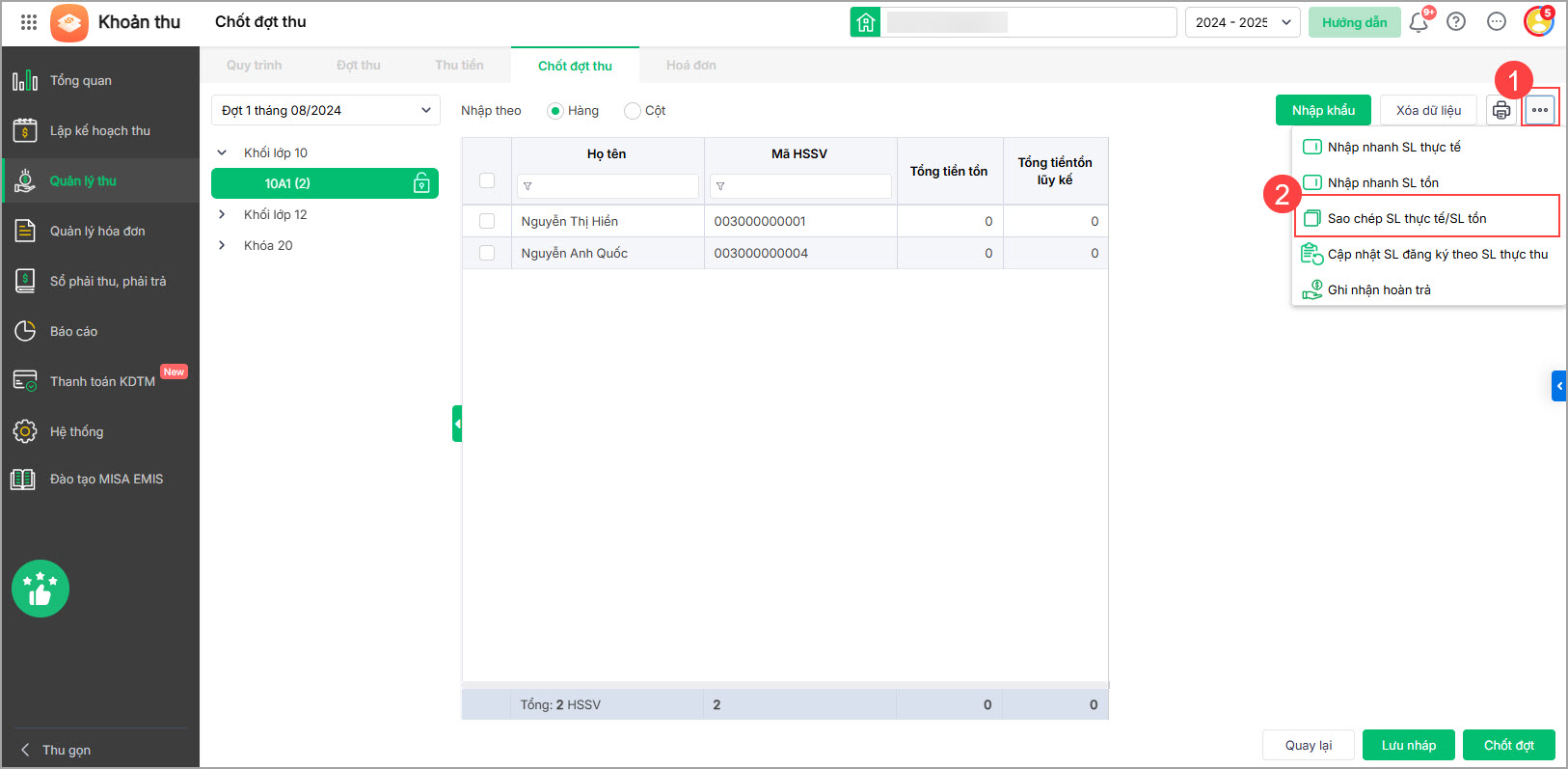Select the Hàng radio option
This screenshot has width=1568, height=769.
[x=555, y=111]
